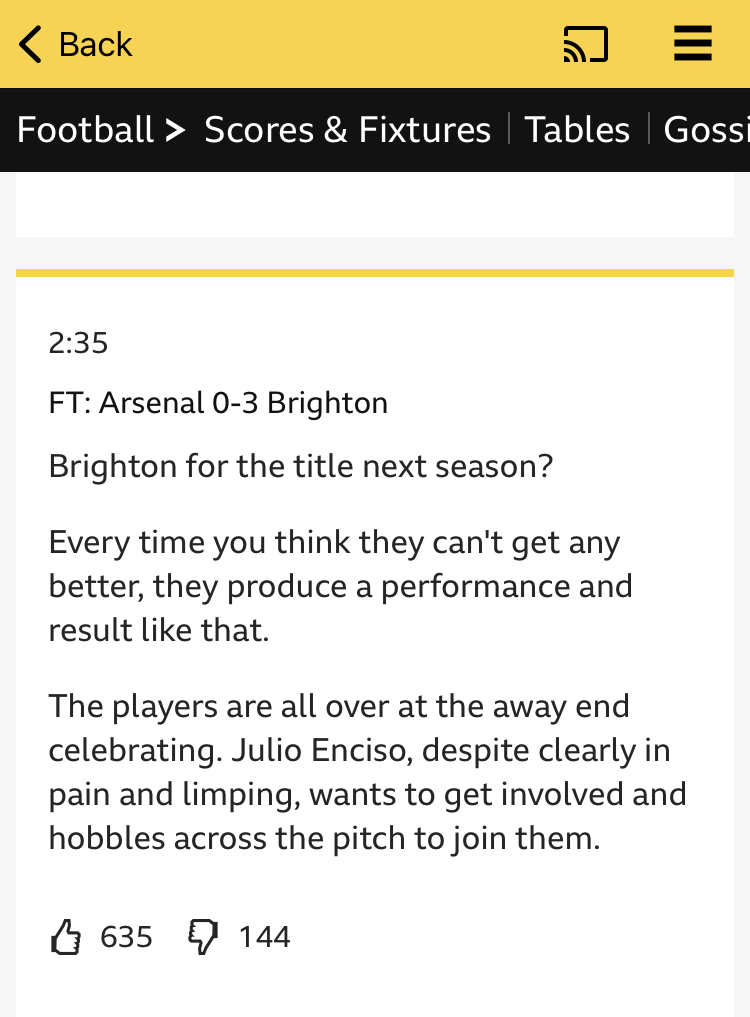Click the 144 dislikes count

[x=264, y=937]
